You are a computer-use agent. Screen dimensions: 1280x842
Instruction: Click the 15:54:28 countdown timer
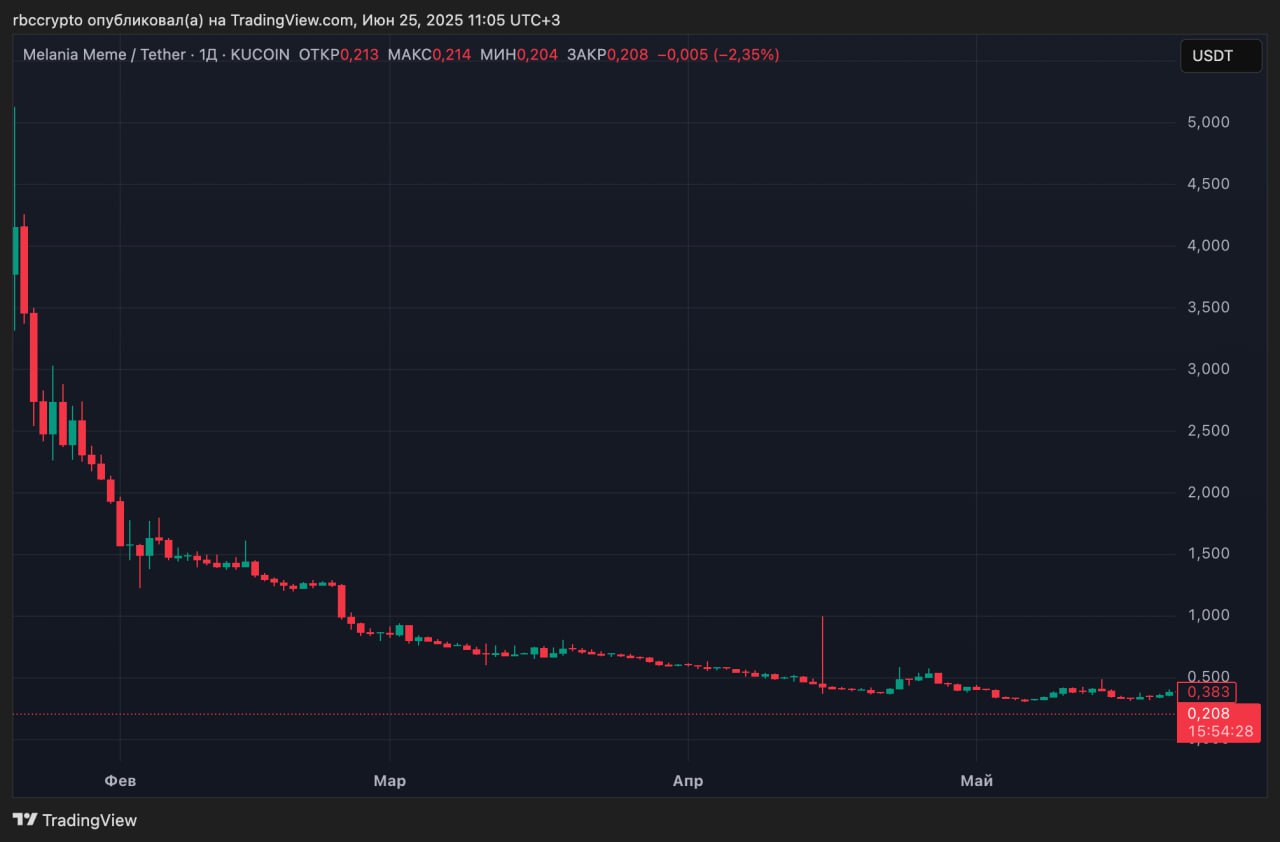(1220, 732)
